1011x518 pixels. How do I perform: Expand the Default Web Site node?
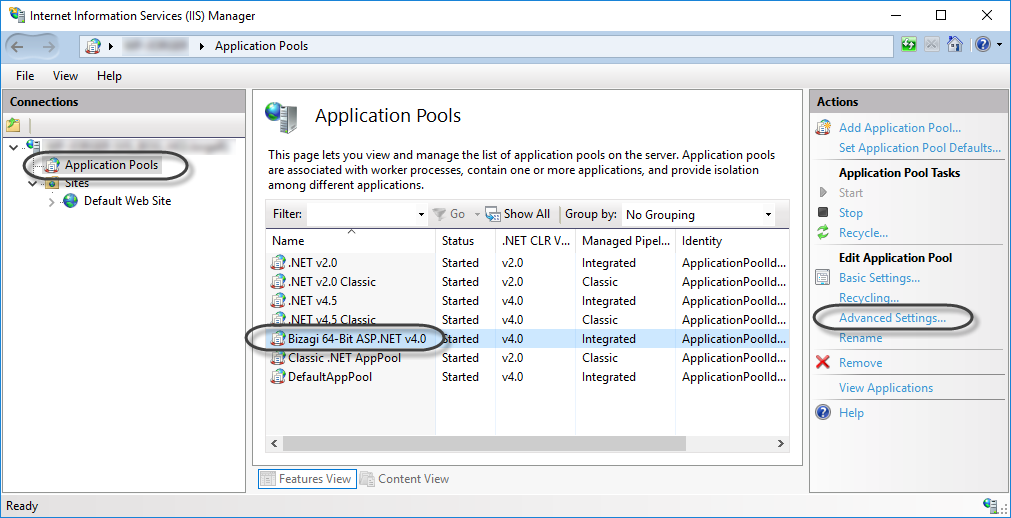click(53, 202)
